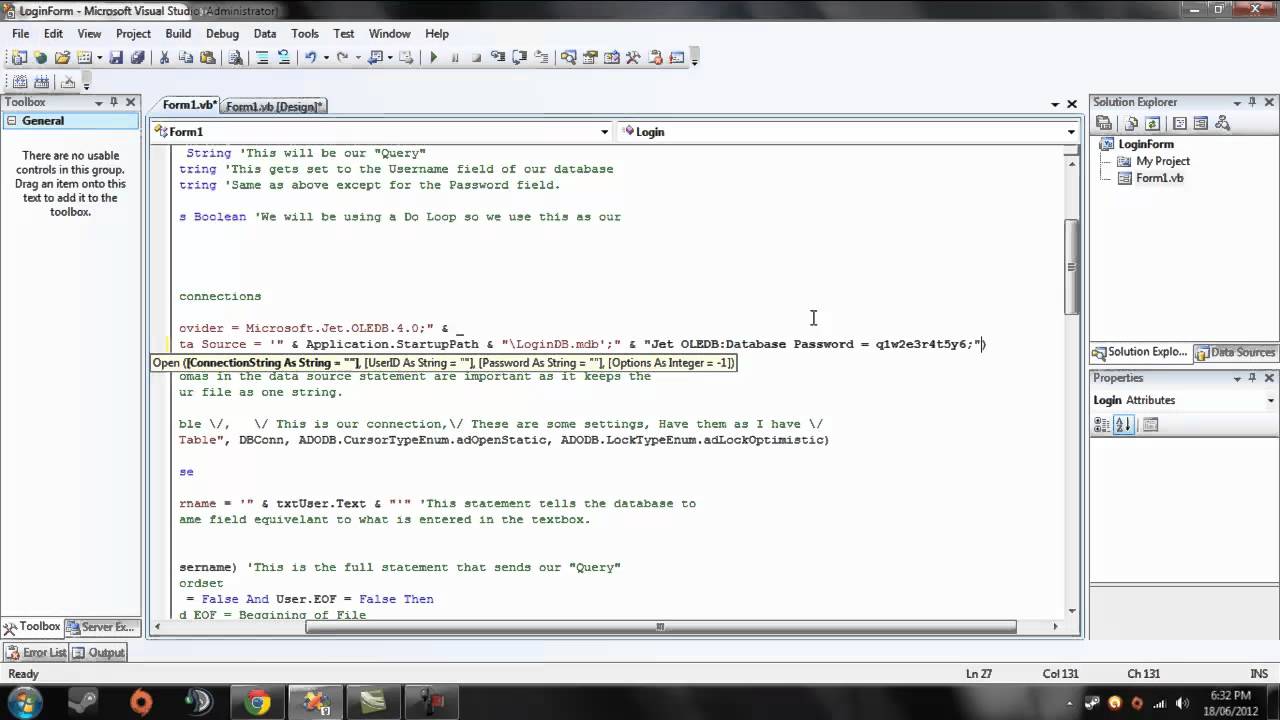Close the Toolbox panel
The image size is (1280, 720).
(x=130, y=102)
